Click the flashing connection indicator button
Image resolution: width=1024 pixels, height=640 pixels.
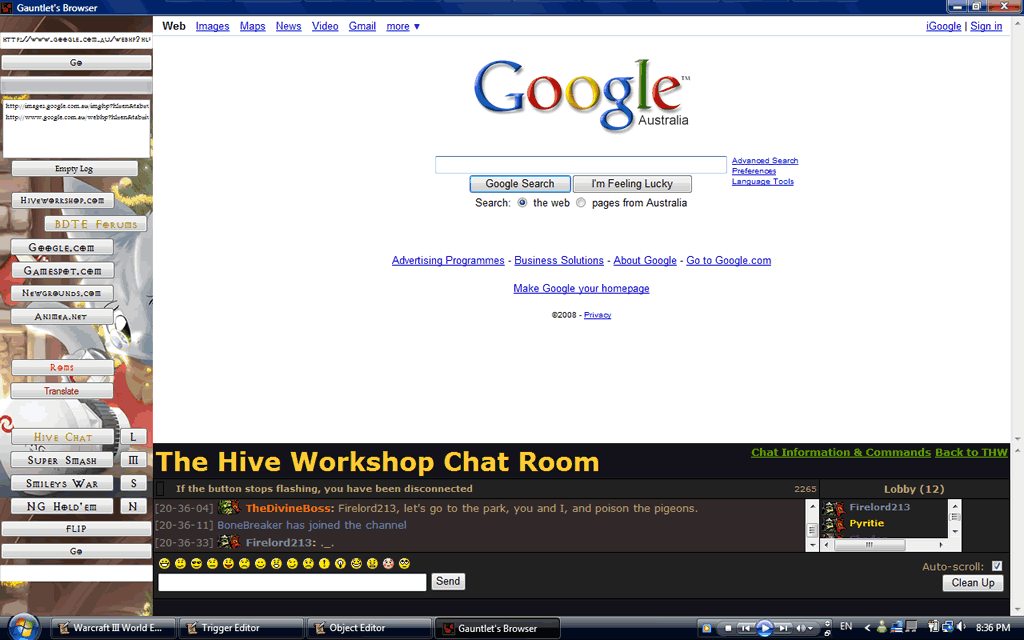160,488
